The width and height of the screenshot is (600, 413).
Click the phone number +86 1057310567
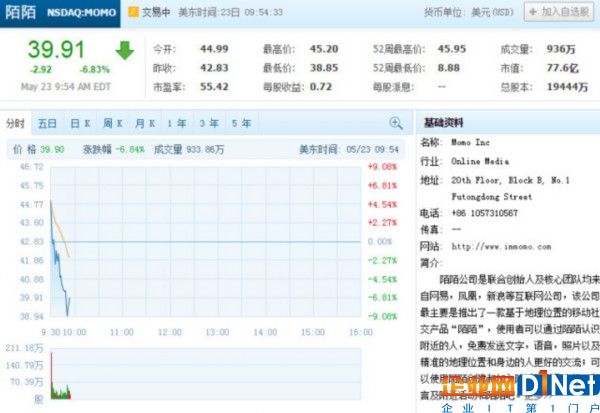(x=484, y=213)
